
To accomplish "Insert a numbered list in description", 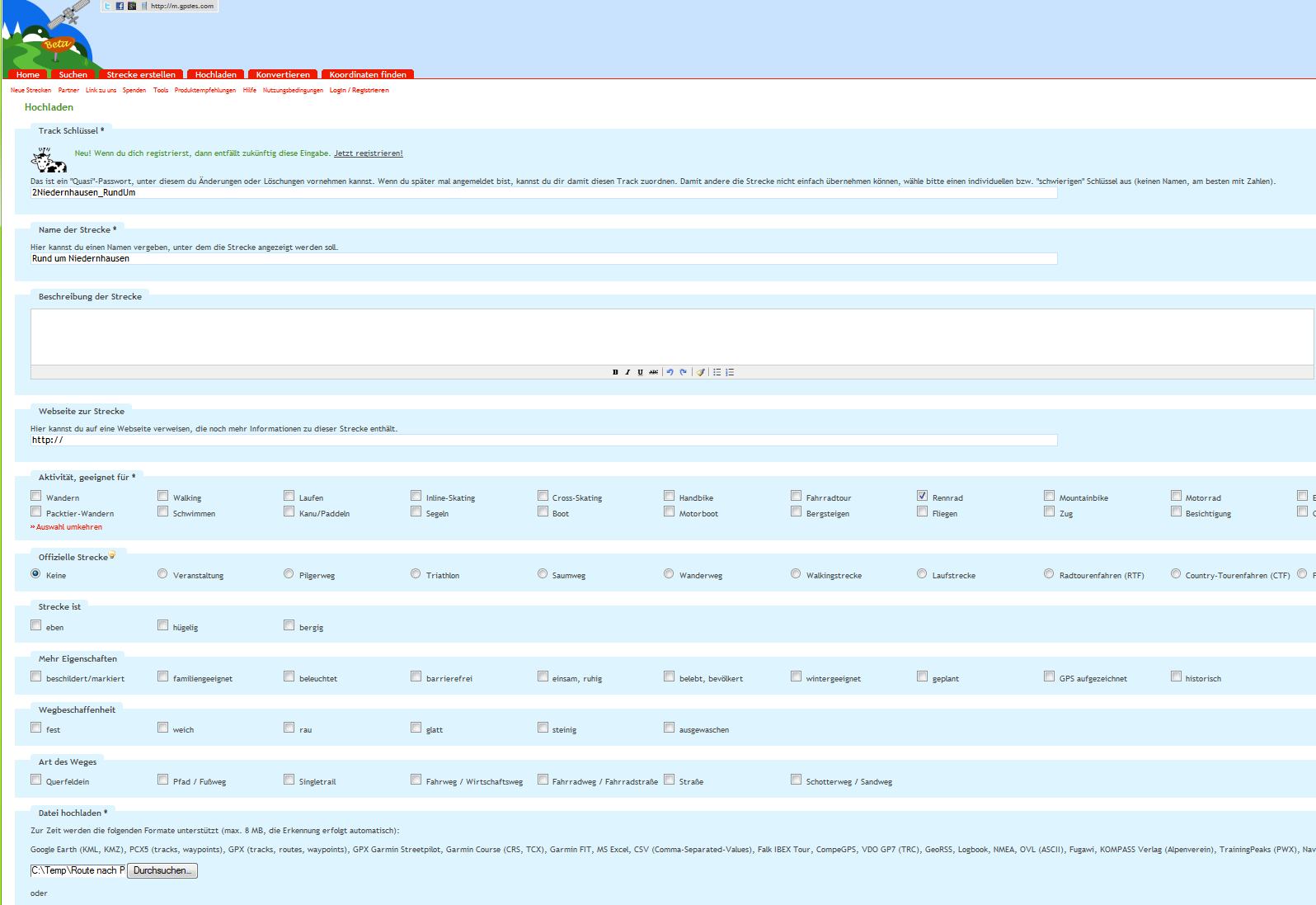I will point(730,372).
